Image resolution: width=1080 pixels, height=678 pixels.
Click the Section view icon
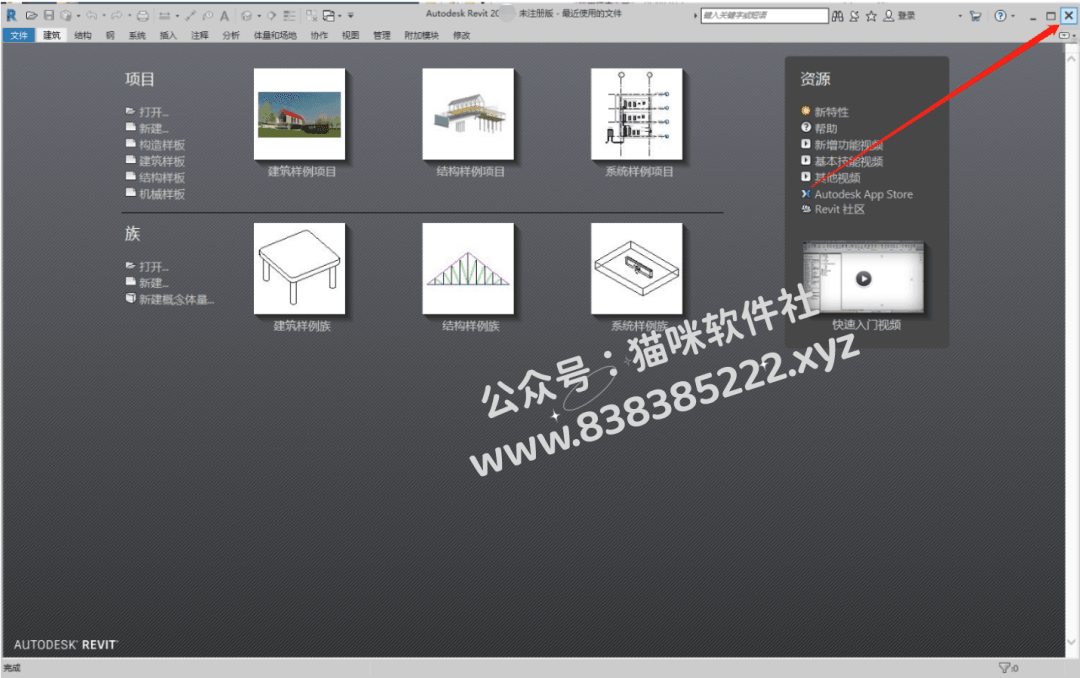coord(272,15)
